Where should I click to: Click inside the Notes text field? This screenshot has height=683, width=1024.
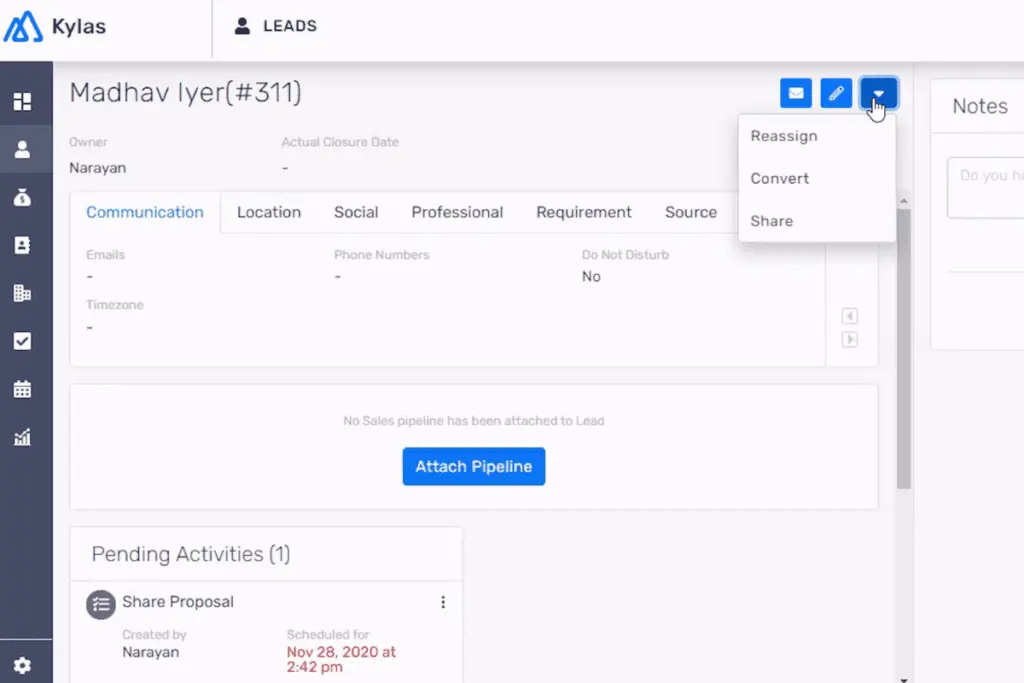[x=986, y=187]
